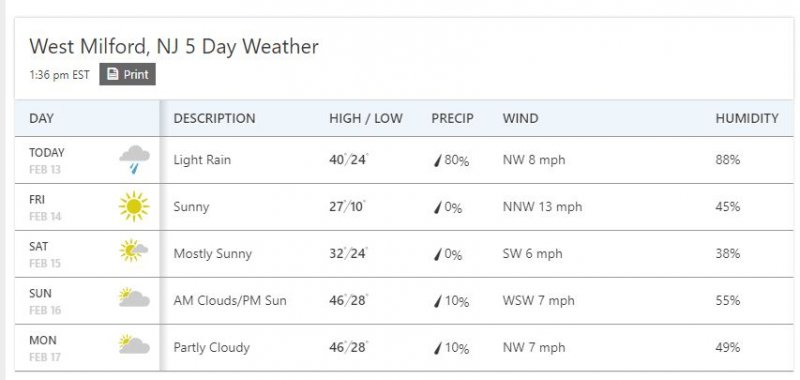Select the PRECIP column header
The image size is (800, 380).
pyautogui.click(x=453, y=118)
